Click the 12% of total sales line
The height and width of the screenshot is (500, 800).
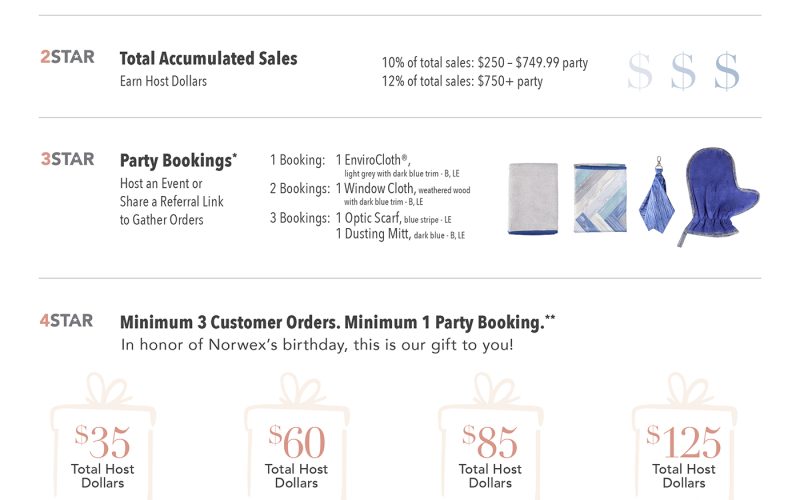[x=462, y=81]
